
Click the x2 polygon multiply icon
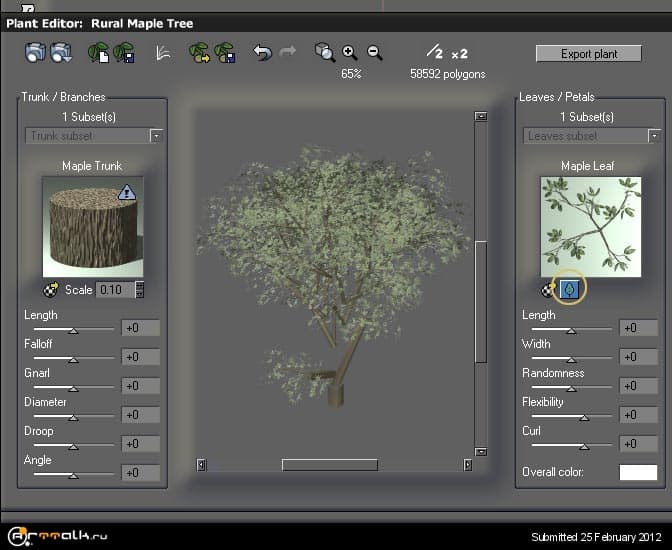459,52
